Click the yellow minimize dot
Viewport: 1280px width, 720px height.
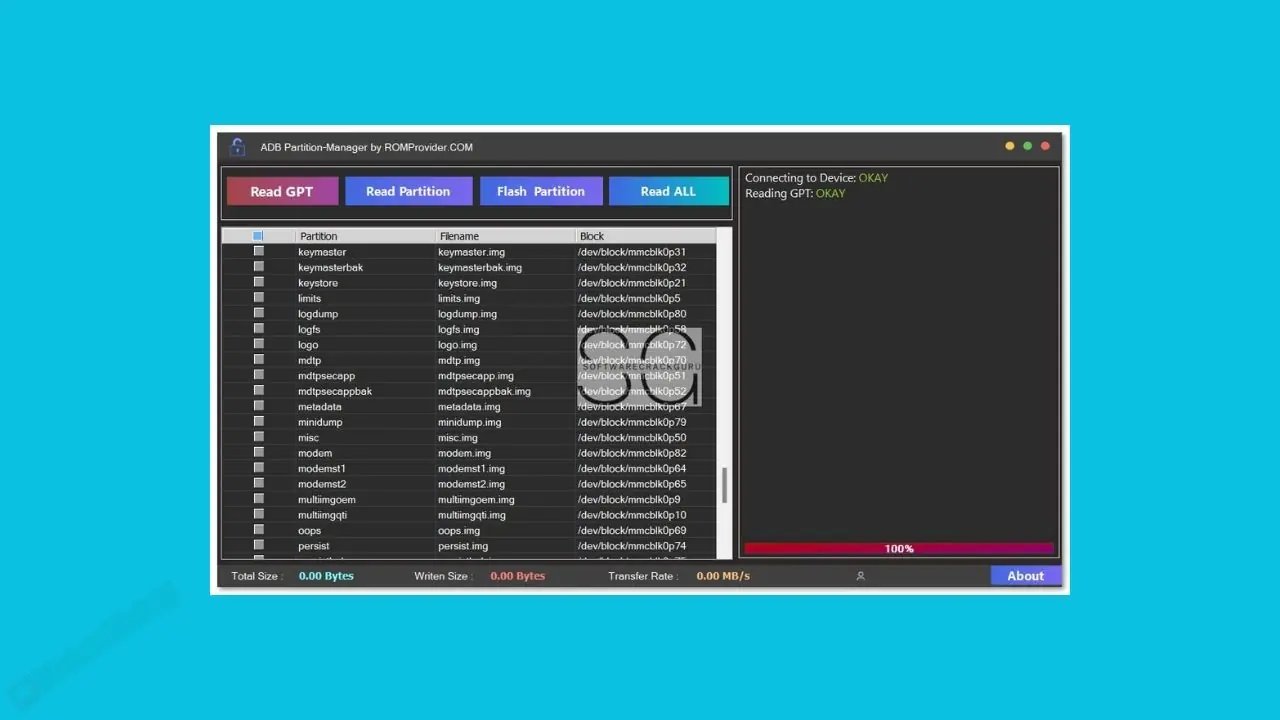click(1009, 146)
